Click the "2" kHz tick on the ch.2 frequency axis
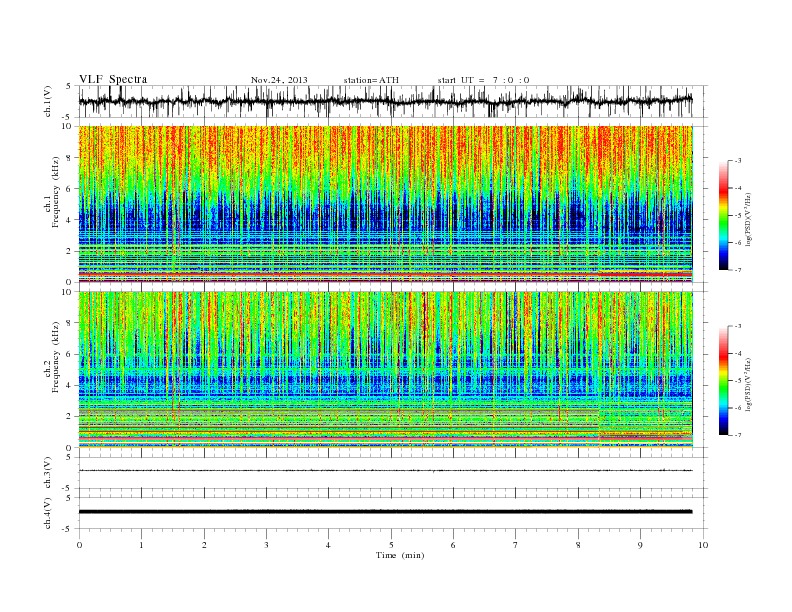The width and height of the screenshot is (792, 612). coord(69,417)
